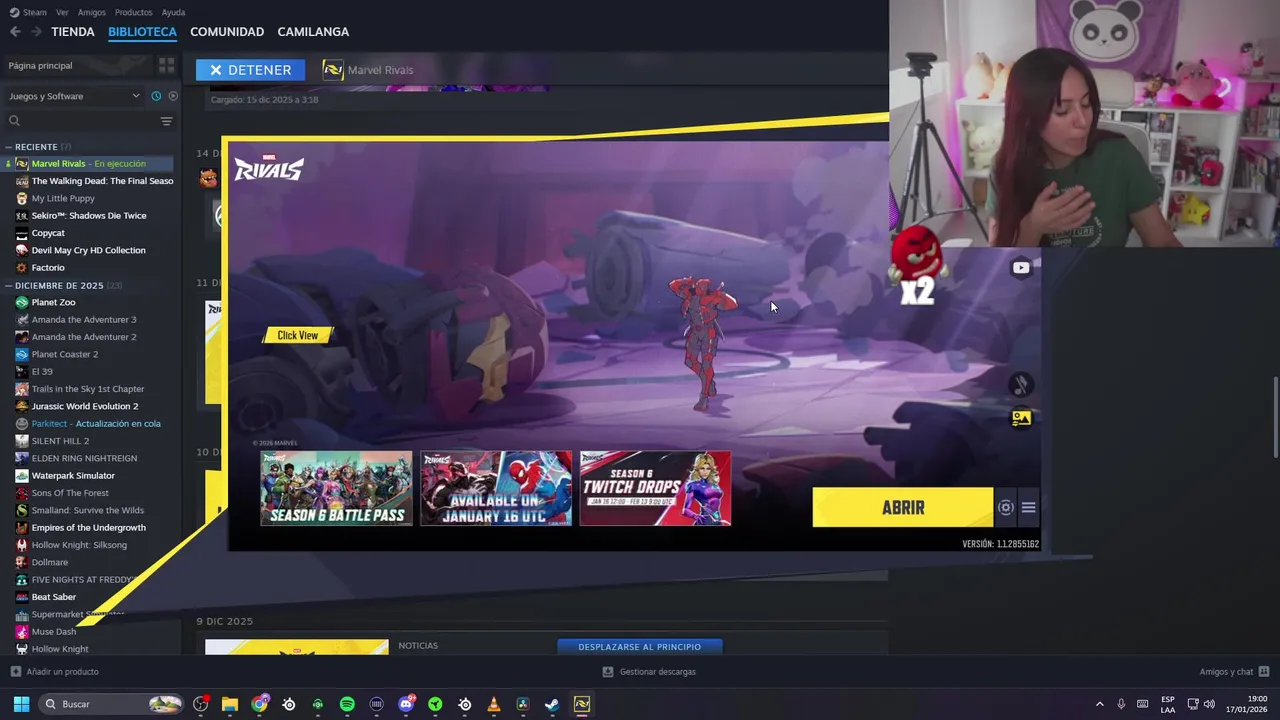Open Discord from the taskbar
The width and height of the screenshot is (1280, 720).
(x=406, y=704)
